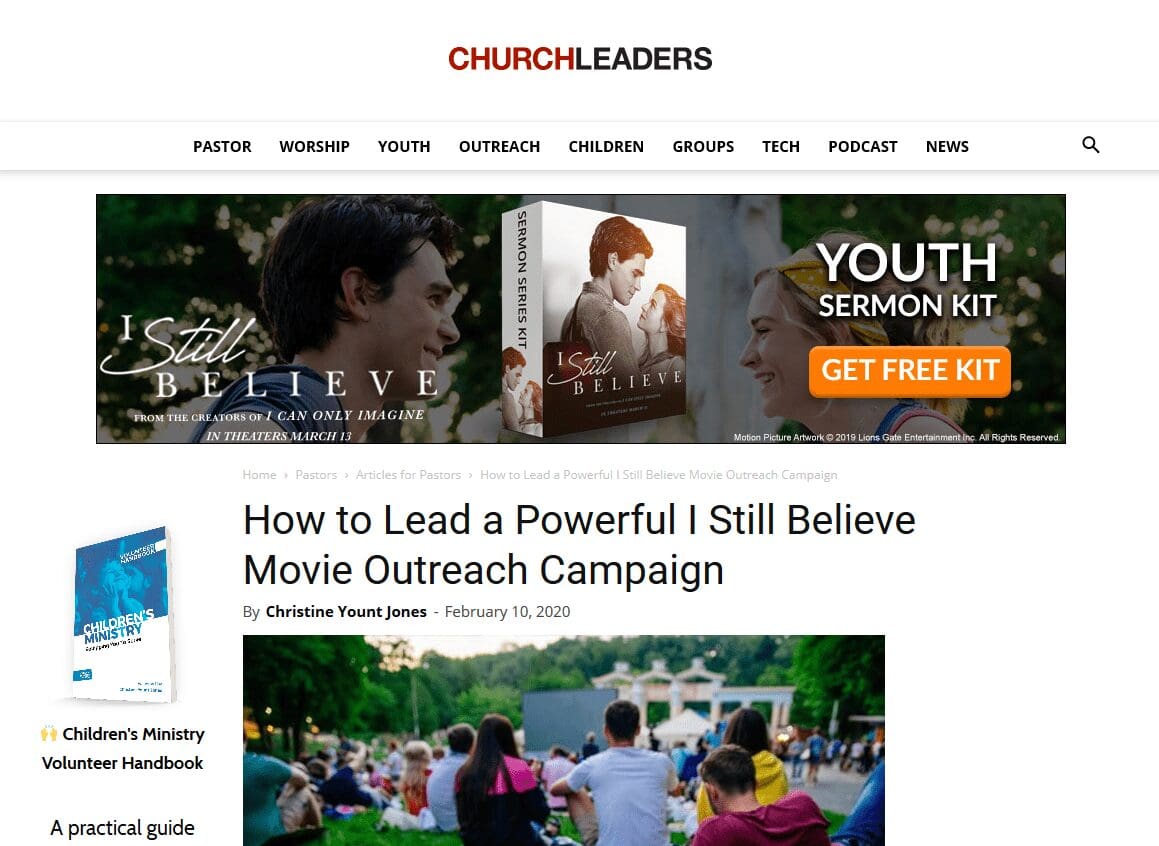Viewport: 1159px width, 846px height.
Task: Open Children's Ministry Volunteer Handbook link
Action: (x=123, y=748)
